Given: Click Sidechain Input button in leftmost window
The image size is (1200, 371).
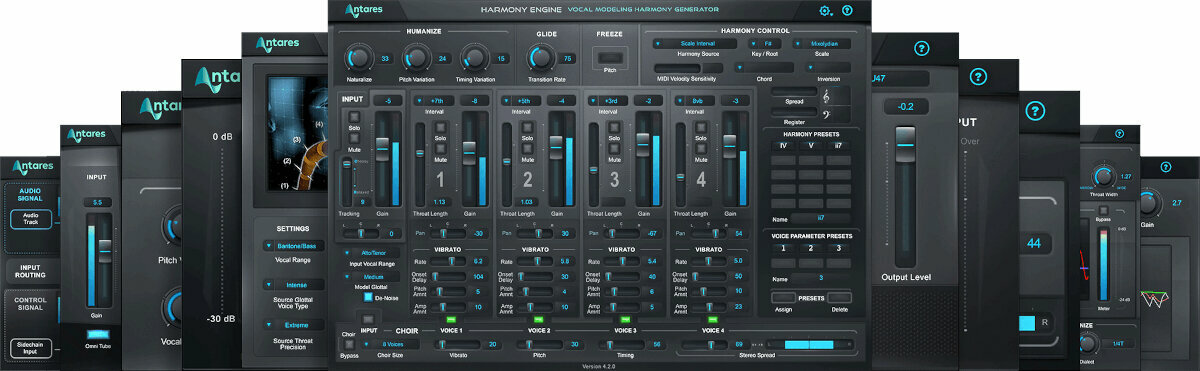Looking at the screenshot, I should pos(30,348).
